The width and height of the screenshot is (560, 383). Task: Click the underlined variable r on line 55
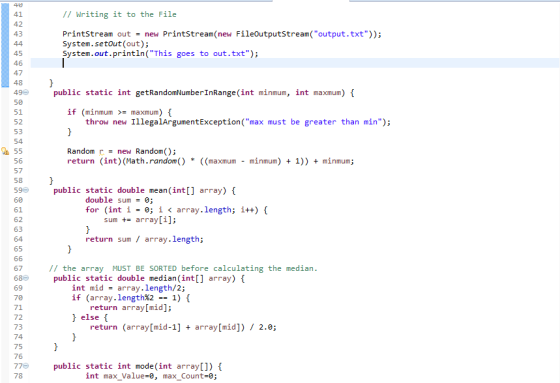101,151
